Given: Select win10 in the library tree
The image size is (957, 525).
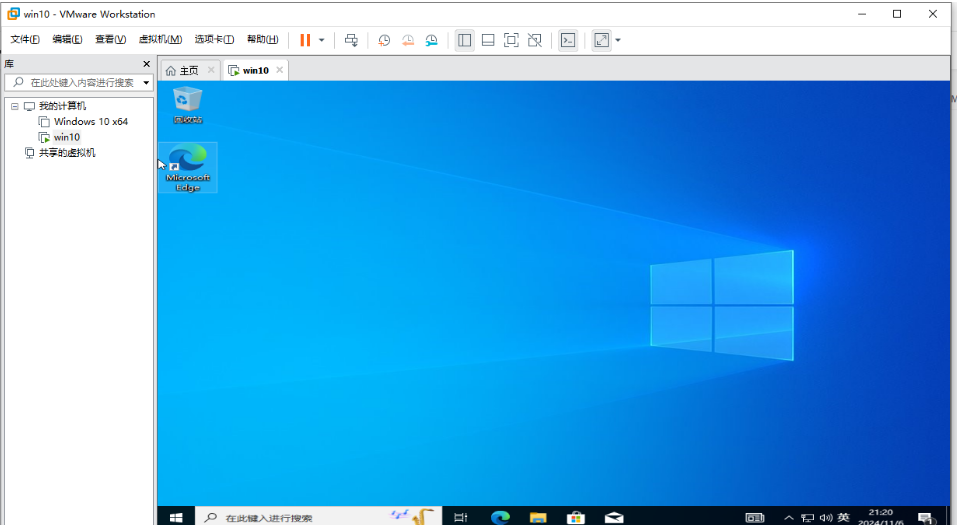Looking at the screenshot, I should pos(67,137).
